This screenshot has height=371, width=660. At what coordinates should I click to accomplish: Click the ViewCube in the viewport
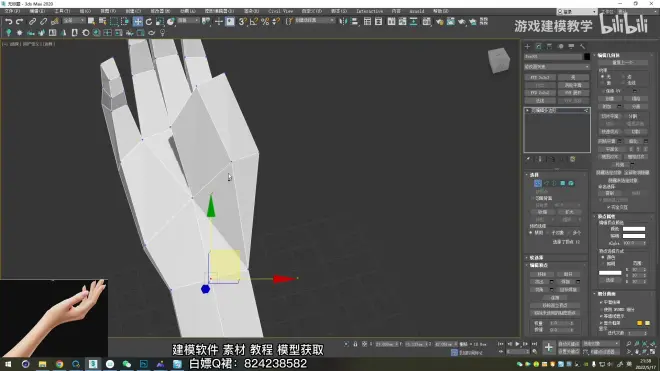click(x=499, y=60)
